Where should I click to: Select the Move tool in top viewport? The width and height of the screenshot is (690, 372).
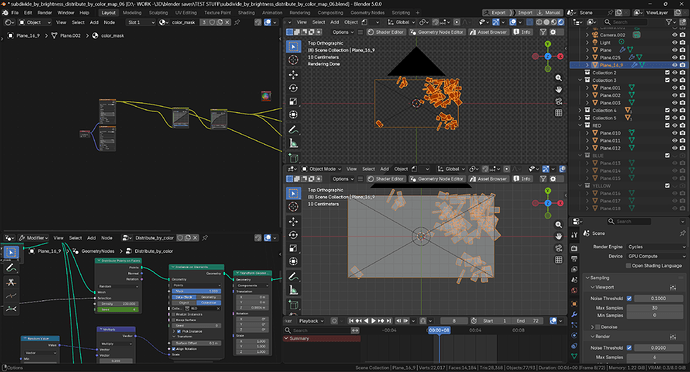294,74
